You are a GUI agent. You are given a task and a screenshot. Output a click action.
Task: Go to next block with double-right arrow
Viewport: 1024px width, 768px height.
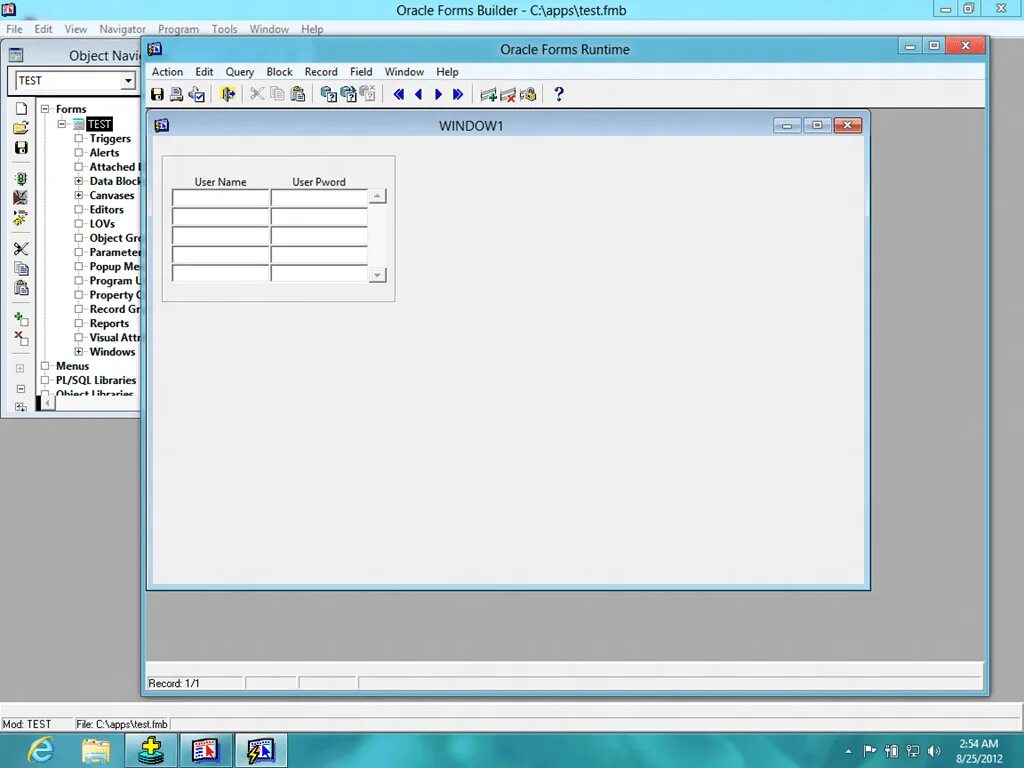click(458, 94)
